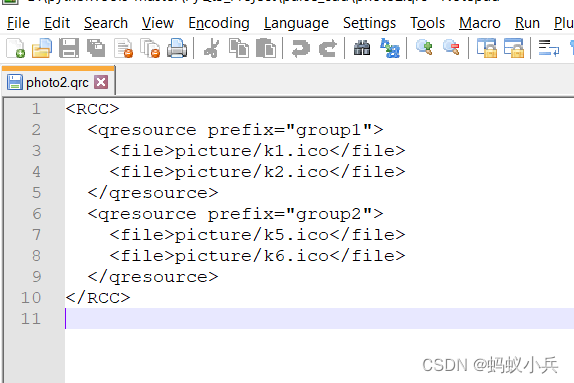Viewport: 574px width, 383px height.
Task: Click the qresource prefix="group2" line
Action: (235, 214)
